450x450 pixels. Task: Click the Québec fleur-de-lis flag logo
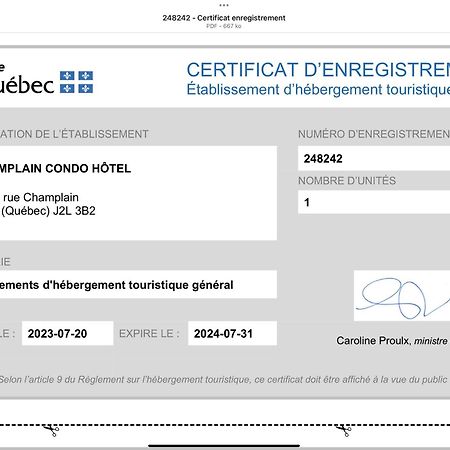pyautogui.click(x=76, y=82)
